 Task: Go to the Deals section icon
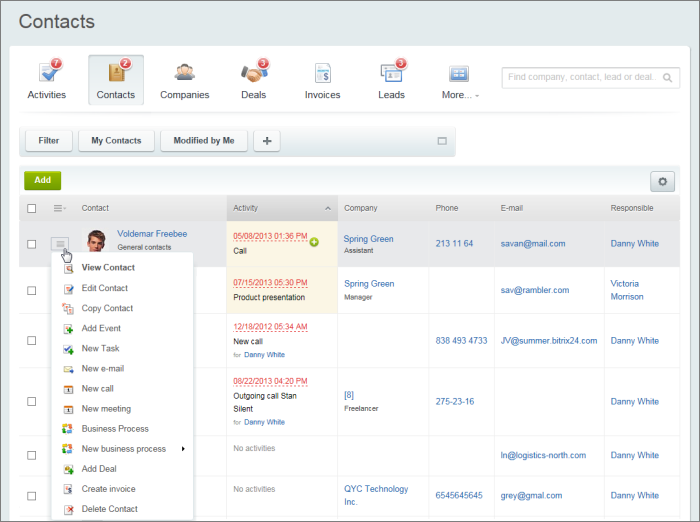pos(254,74)
